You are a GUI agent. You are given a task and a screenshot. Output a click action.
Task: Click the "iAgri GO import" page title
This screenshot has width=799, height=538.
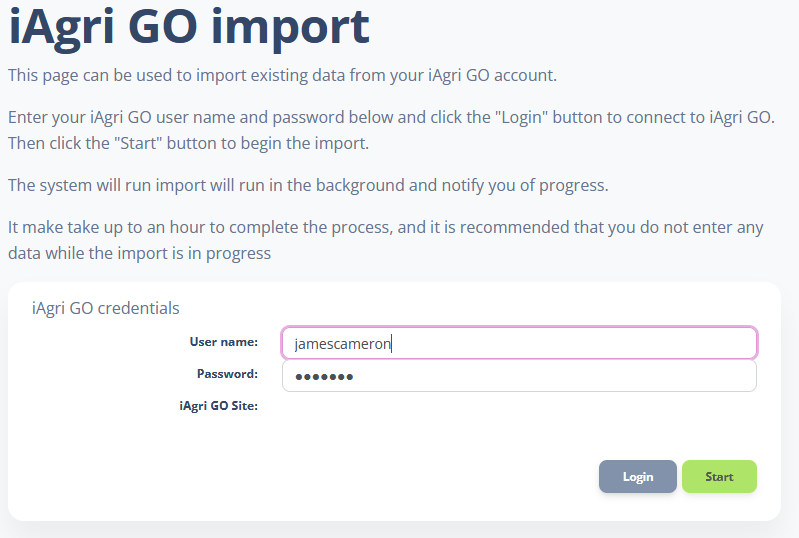[x=189, y=27]
